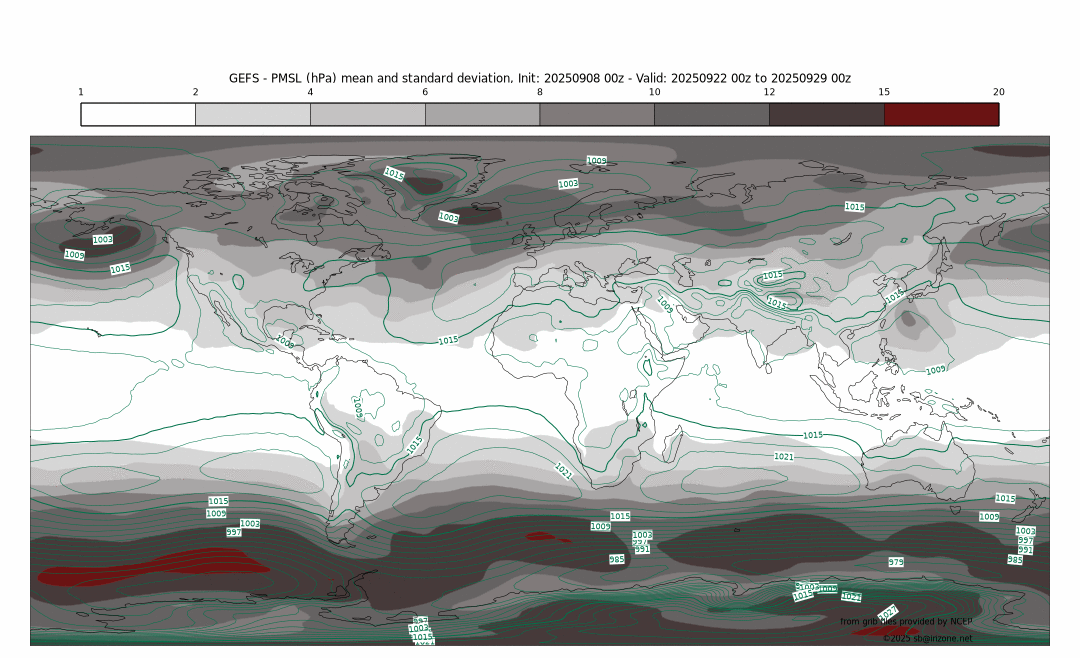Viewport: 1080px width, 658px height.
Task: Click the 1021 label in the Indian Ocean
Action: pyautogui.click(x=784, y=457)
